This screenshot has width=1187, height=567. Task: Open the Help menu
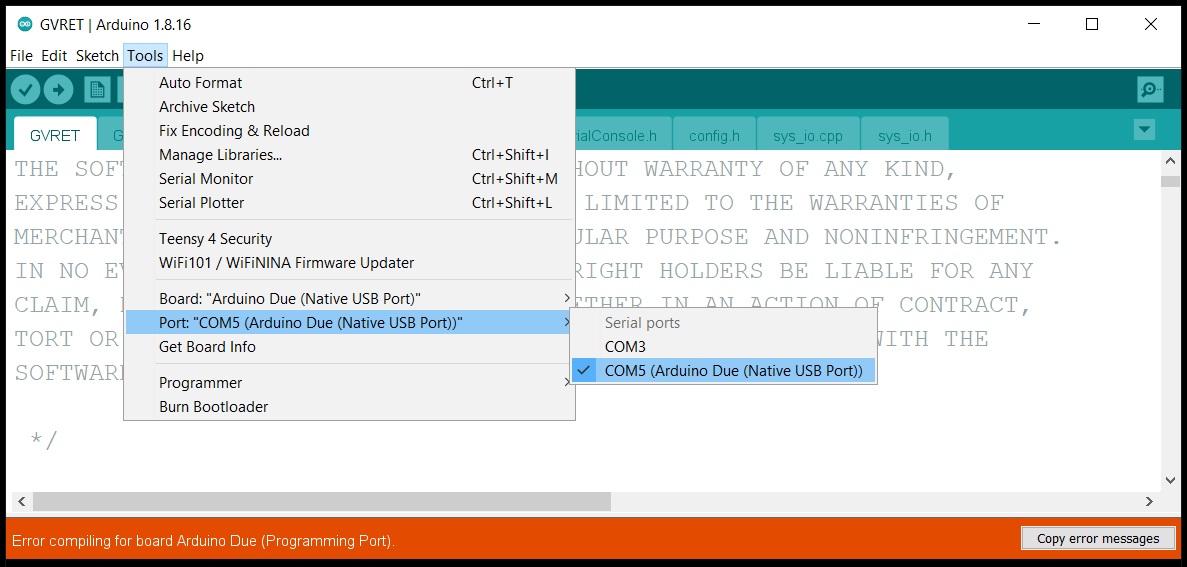pos(188,55)
